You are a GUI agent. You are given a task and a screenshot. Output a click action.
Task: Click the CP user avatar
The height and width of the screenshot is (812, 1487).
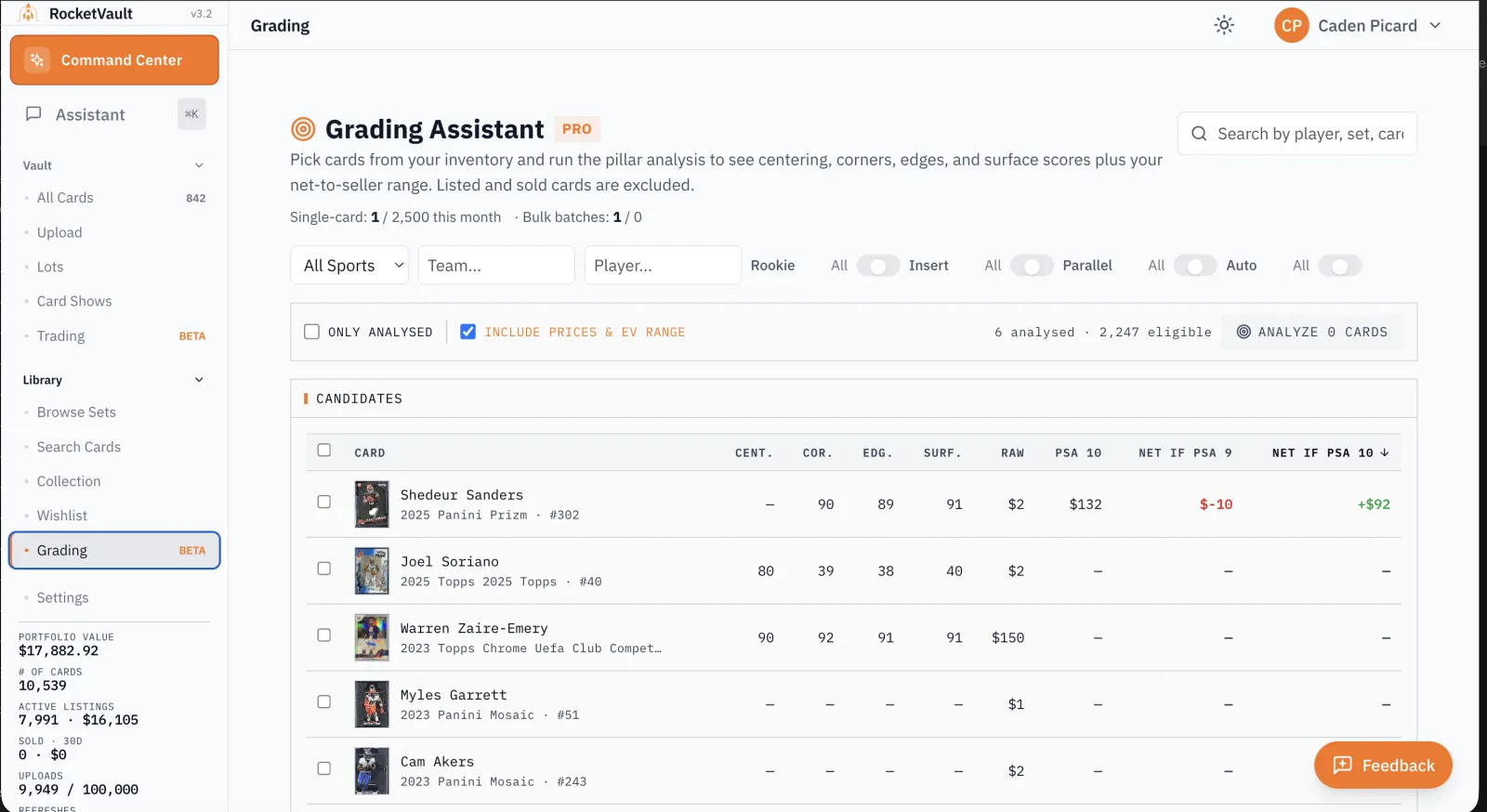click(1292, 26)
